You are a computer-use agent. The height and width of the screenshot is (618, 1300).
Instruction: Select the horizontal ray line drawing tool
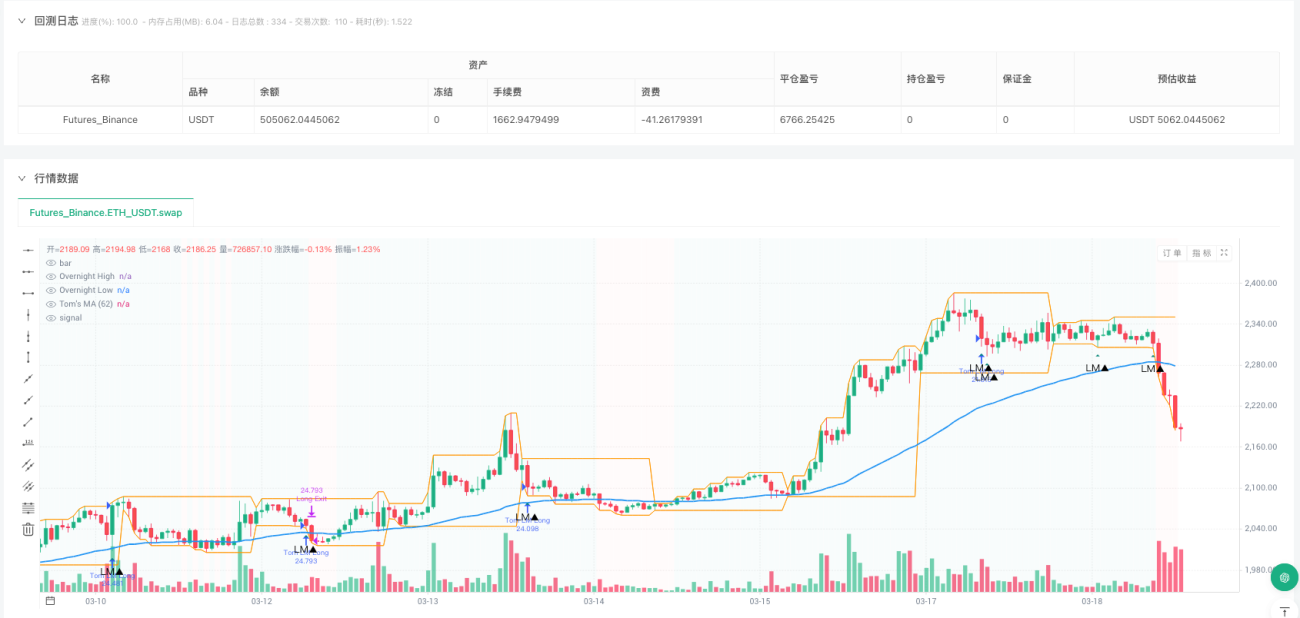(x=28, y=271)
